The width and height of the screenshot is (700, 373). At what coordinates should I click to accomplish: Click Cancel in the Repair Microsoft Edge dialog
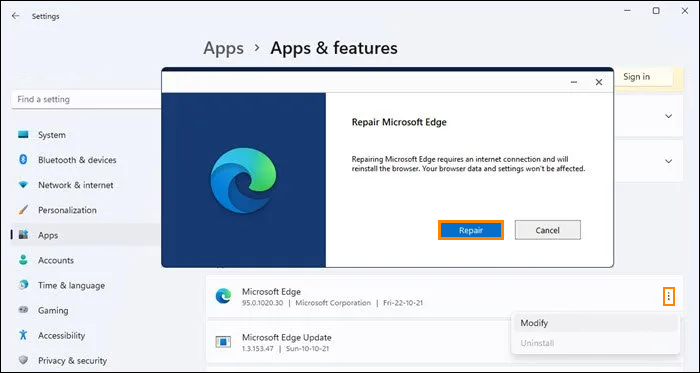(x=547, y=230)
